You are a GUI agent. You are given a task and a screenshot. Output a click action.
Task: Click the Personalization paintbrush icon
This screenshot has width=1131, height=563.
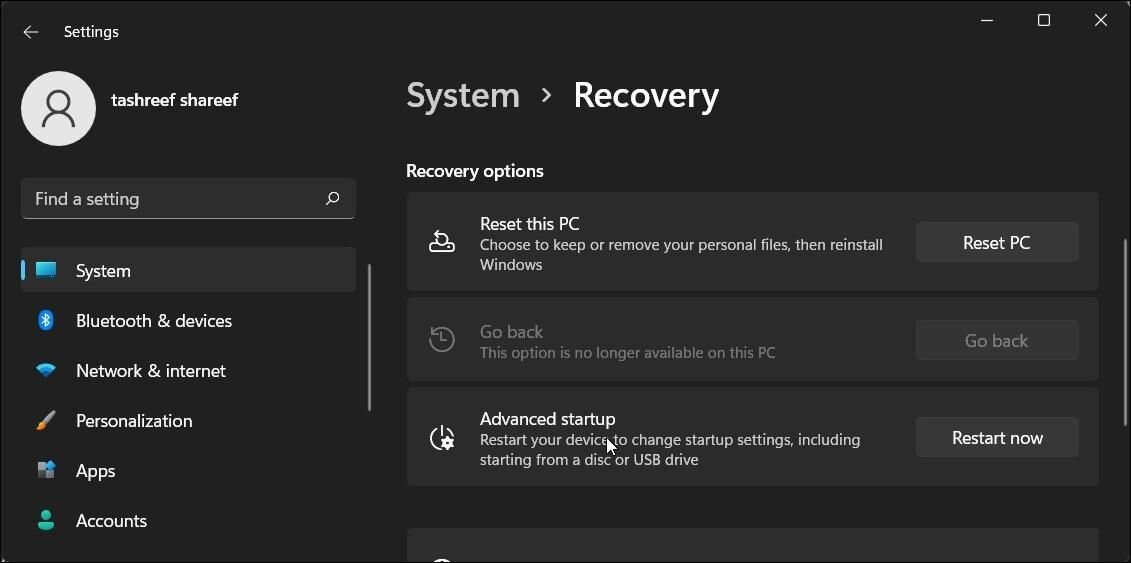[46, 421]
